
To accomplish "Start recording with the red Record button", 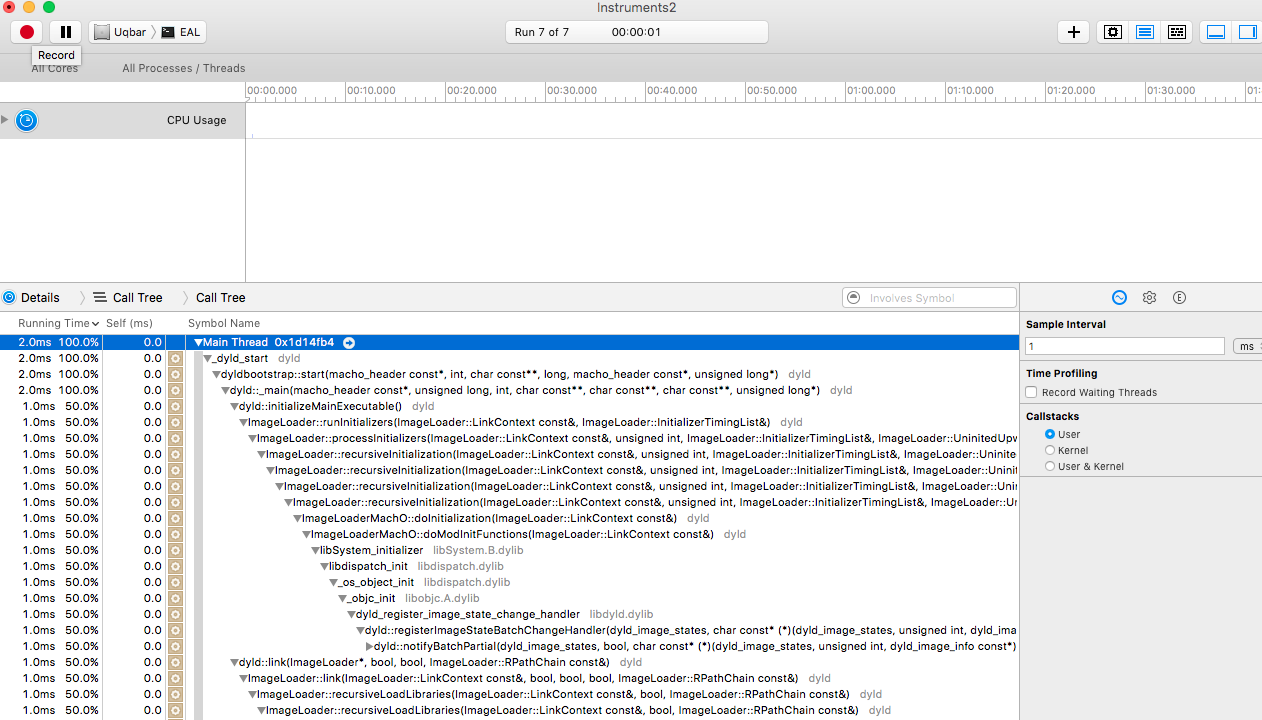I will 27,32.
